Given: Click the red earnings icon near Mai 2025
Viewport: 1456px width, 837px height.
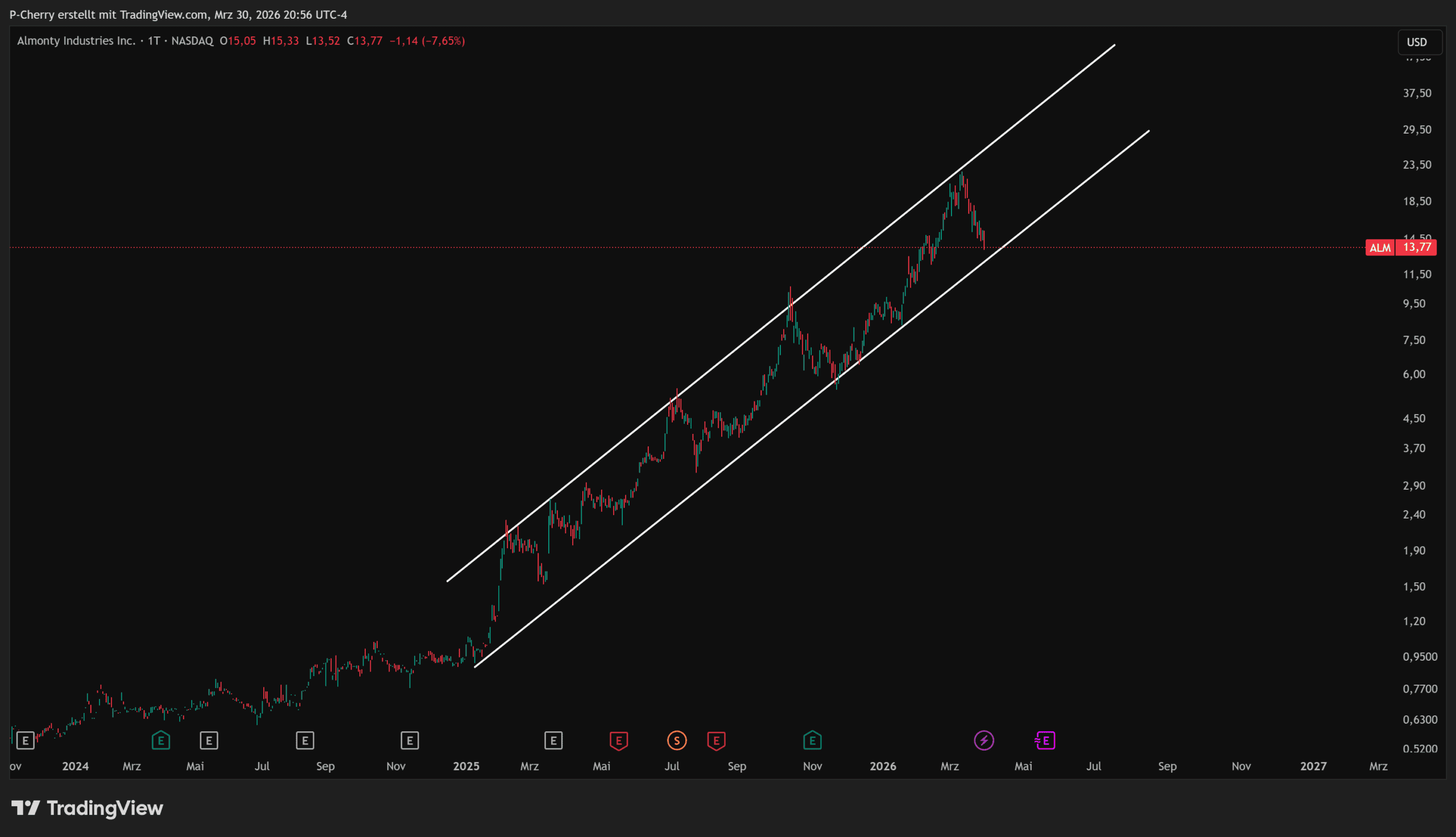Looking at the screenshot, I should tap(618, 740).
